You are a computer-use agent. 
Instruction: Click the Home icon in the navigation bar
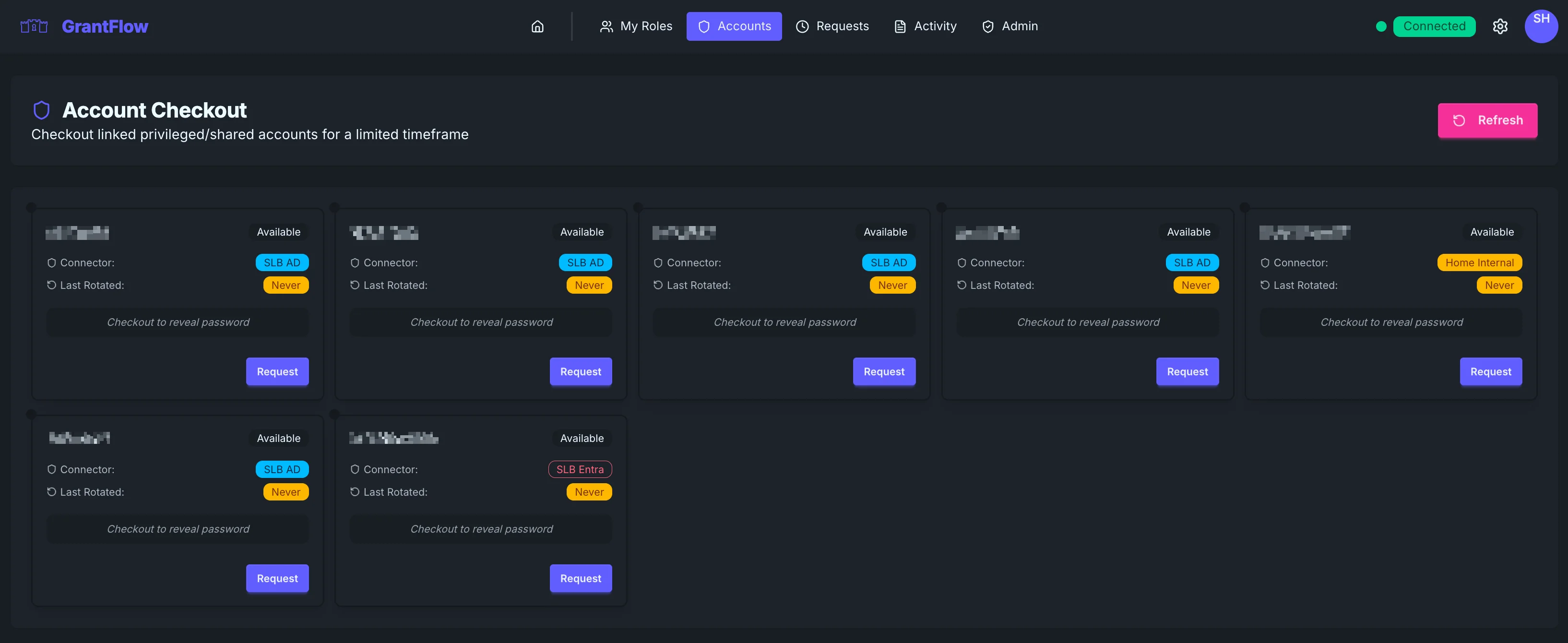coord(537,26)
